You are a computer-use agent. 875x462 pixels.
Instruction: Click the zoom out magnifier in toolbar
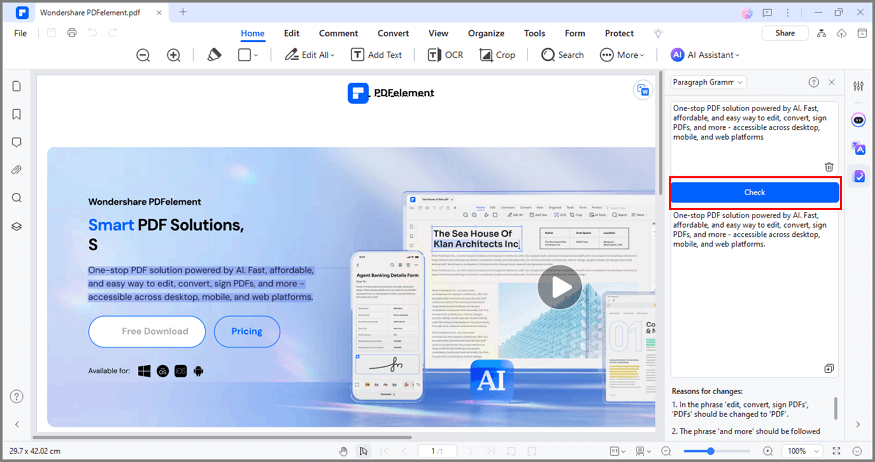(x=143, y=55)
